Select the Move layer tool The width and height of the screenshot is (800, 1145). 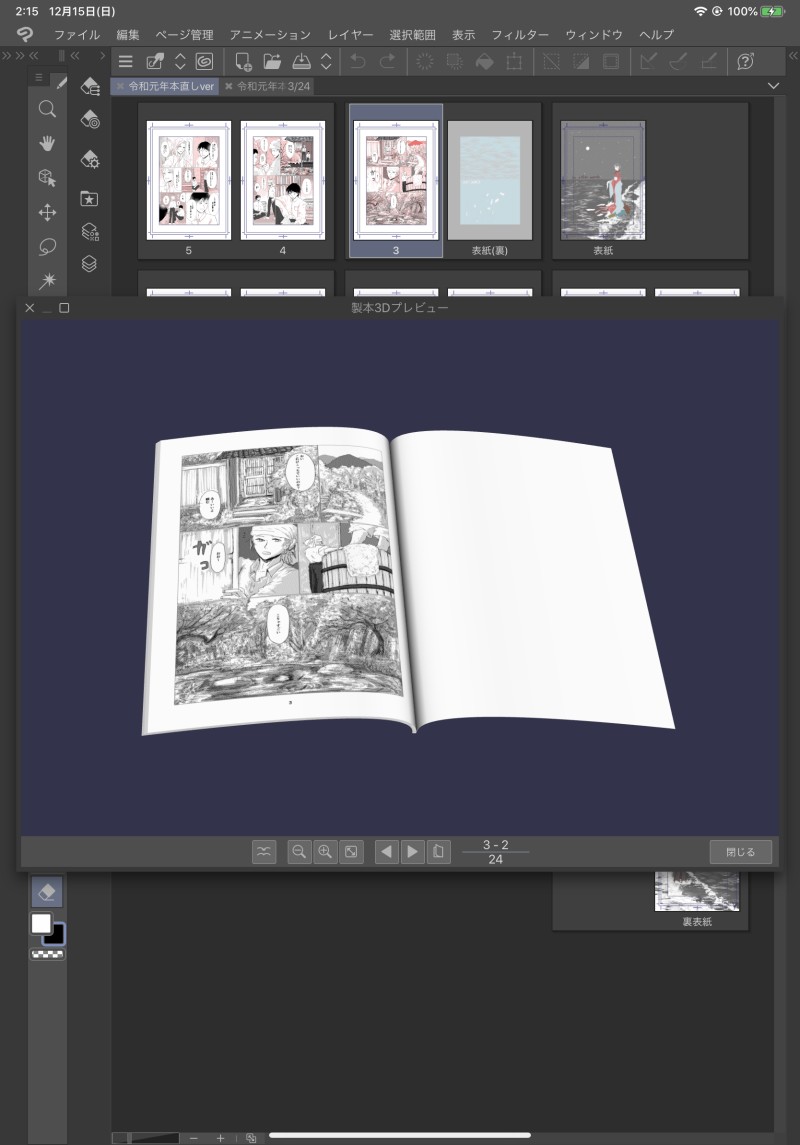tap(47, 212)
